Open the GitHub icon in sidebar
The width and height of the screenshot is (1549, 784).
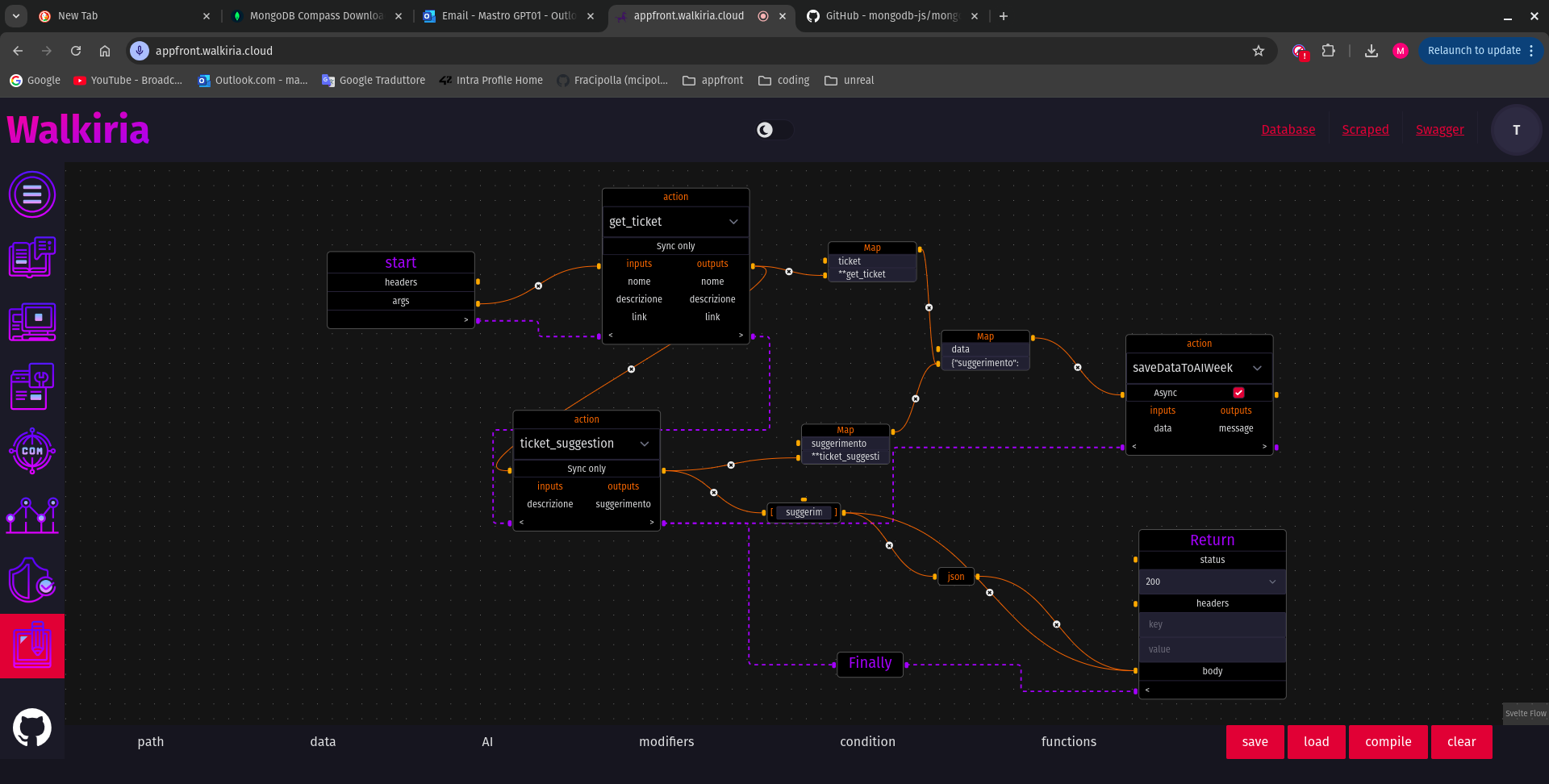click(x=32, y=728)
